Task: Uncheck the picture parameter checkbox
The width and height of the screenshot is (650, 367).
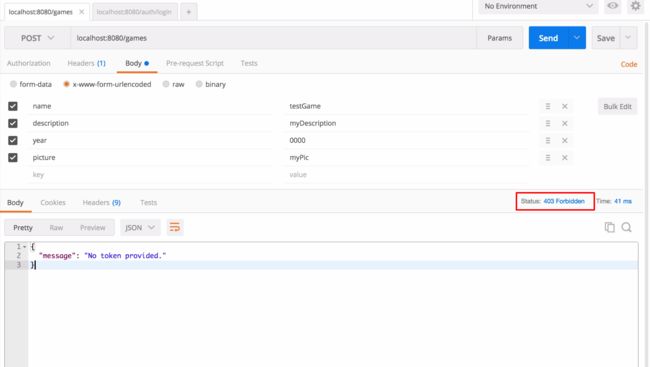Action: 13,158
